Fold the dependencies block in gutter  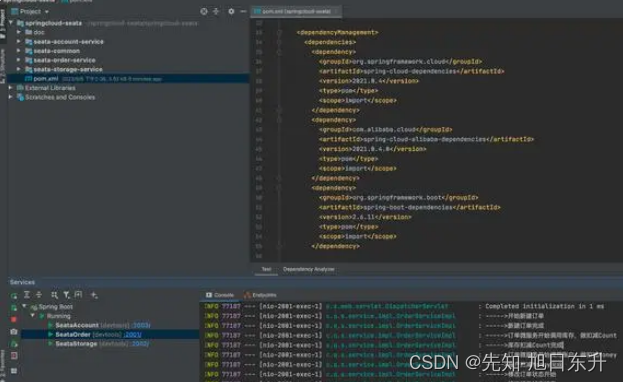pos(279,42)
